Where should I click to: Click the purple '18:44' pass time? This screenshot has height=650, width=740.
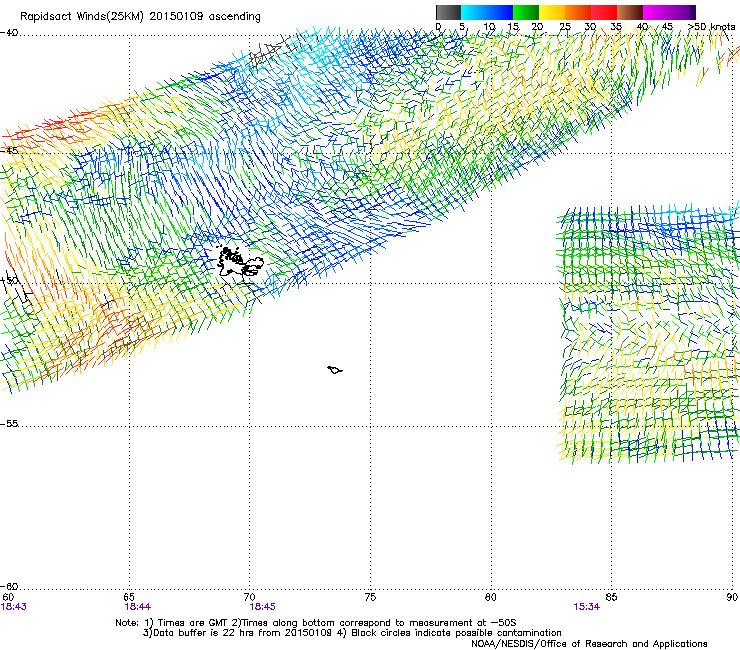137,607
